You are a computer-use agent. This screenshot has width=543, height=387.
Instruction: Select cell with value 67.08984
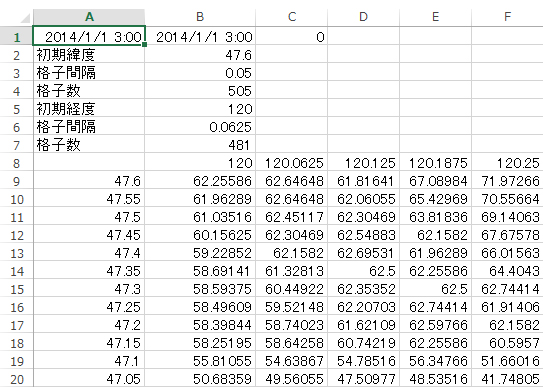click(435, 181)
